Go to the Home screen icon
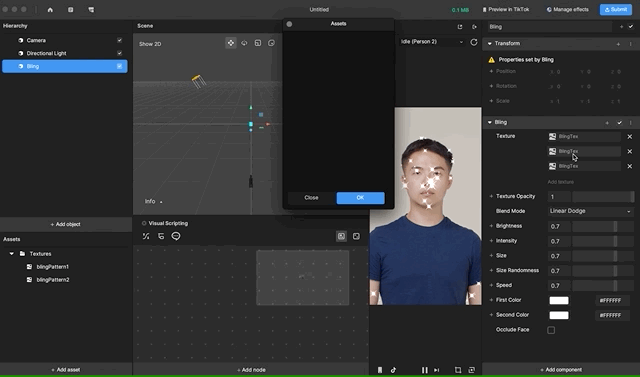640x377 pixels. point(50,9)
